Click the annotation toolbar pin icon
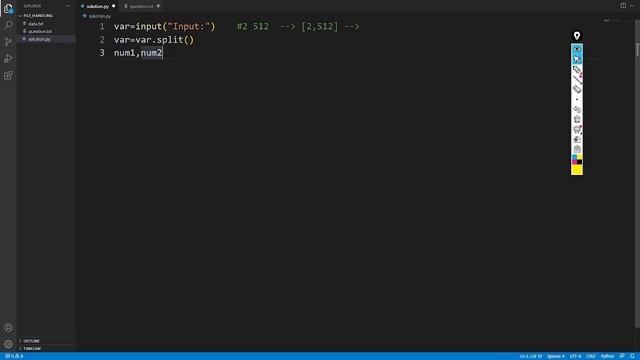Viewport: 640px width, 360px height. [577, 36]
